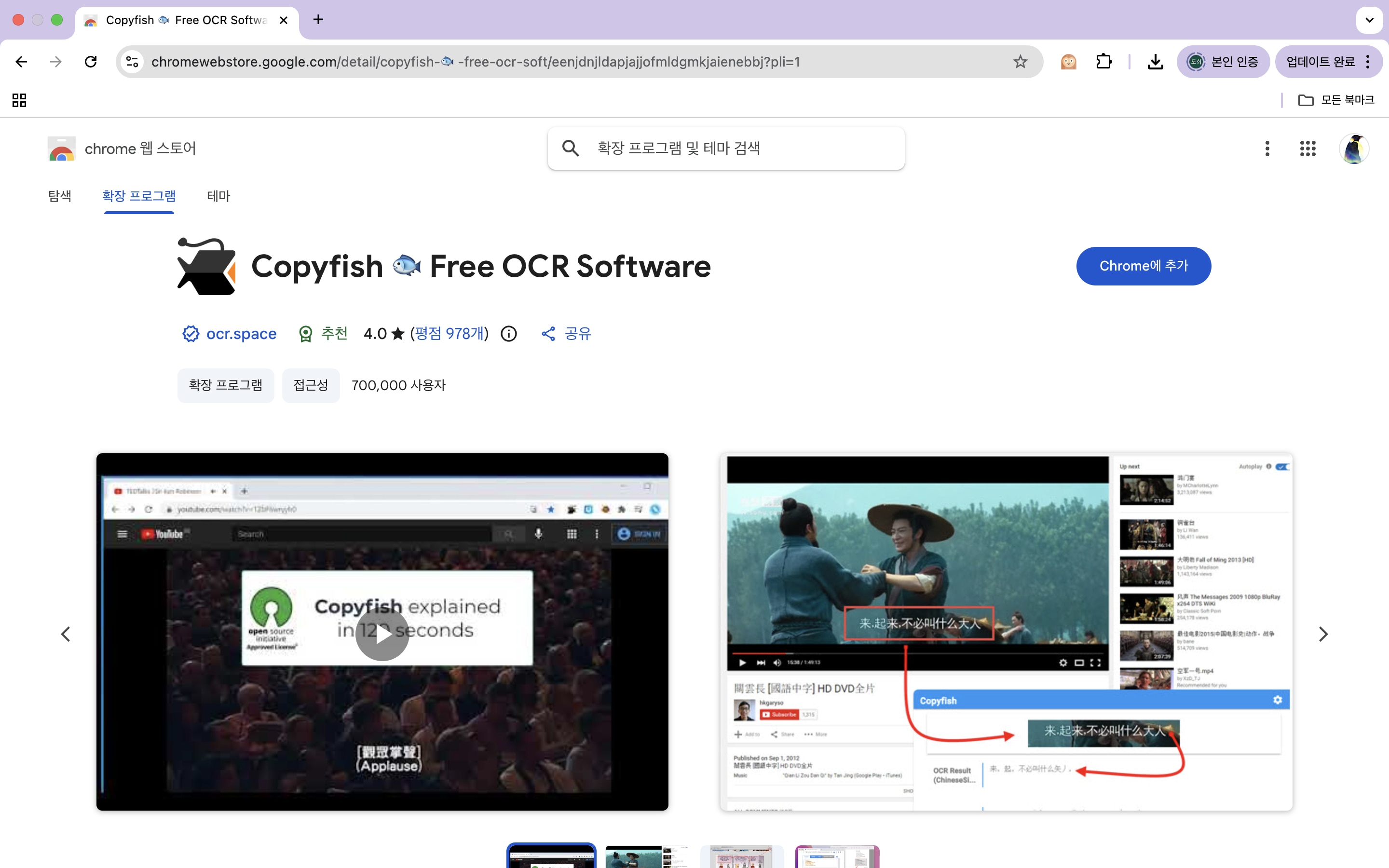Viewport: 1389px width, 868px height.
Task: Select the Copyfish Free OCR browser tab
Action: coord(187,21)
